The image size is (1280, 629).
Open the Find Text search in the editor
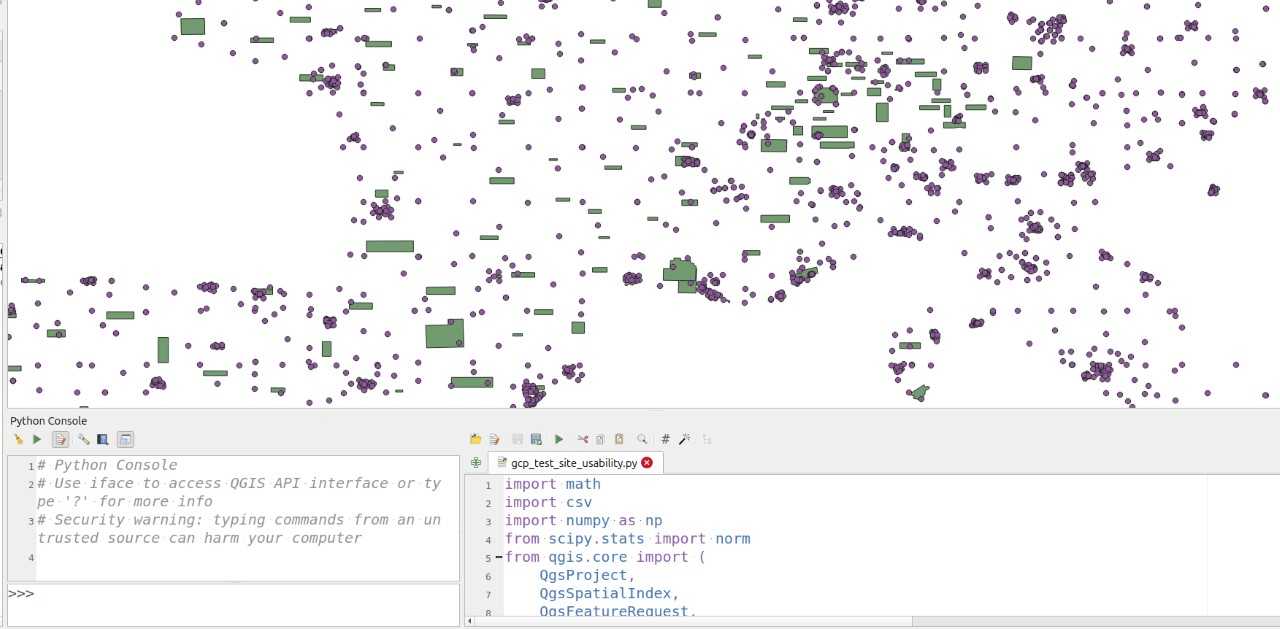641,438
